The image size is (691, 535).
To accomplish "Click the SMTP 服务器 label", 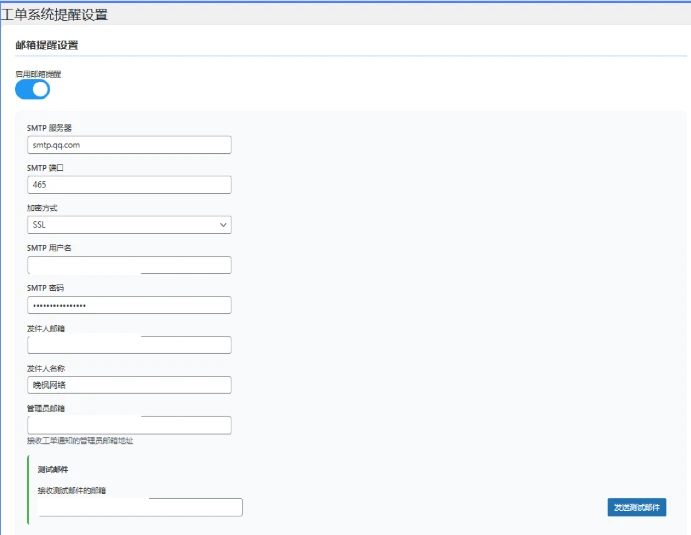I will click(49, 128).
